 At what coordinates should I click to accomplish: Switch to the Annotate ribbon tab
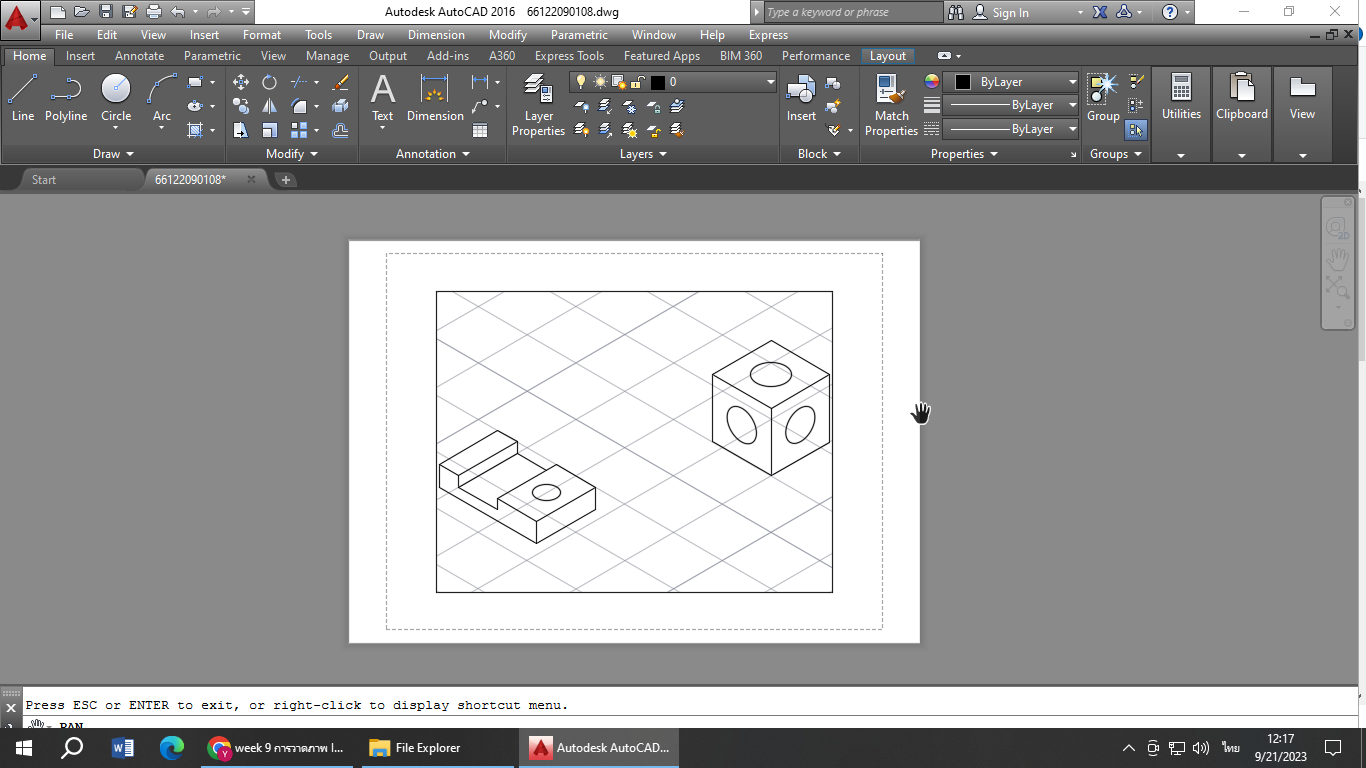139,56
